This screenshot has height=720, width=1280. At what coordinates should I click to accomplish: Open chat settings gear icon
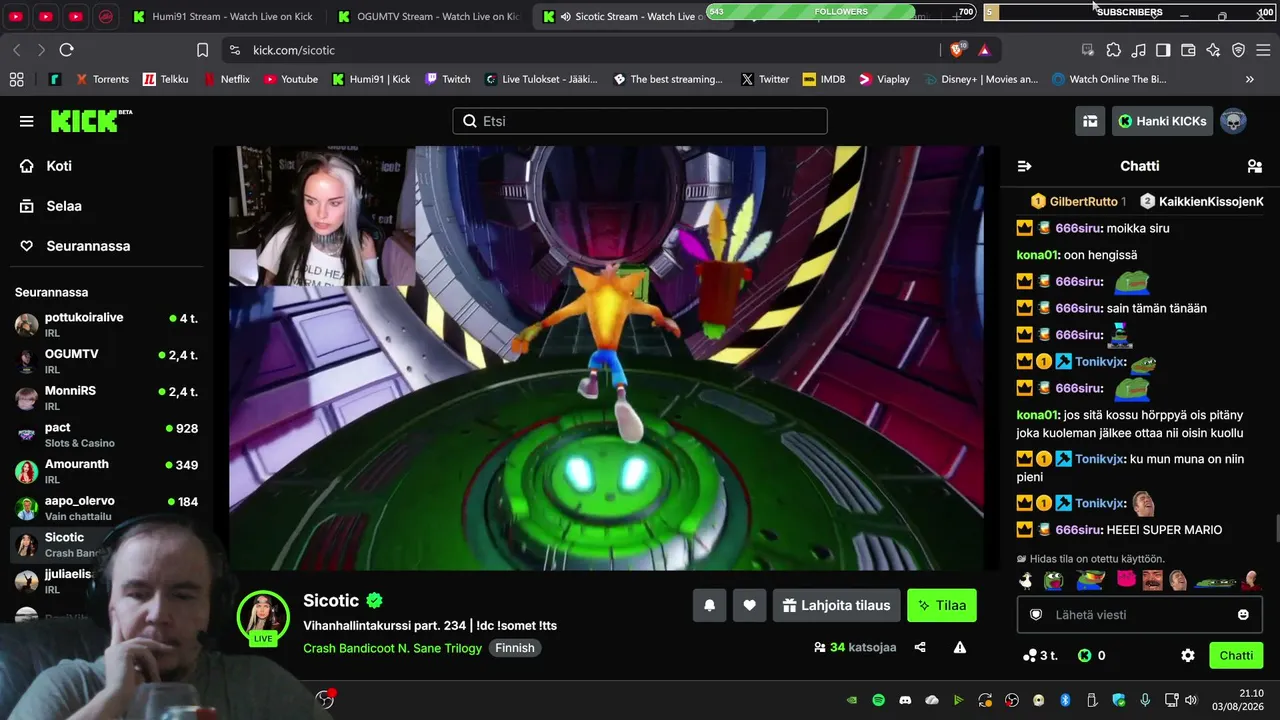coord(1188,655)
